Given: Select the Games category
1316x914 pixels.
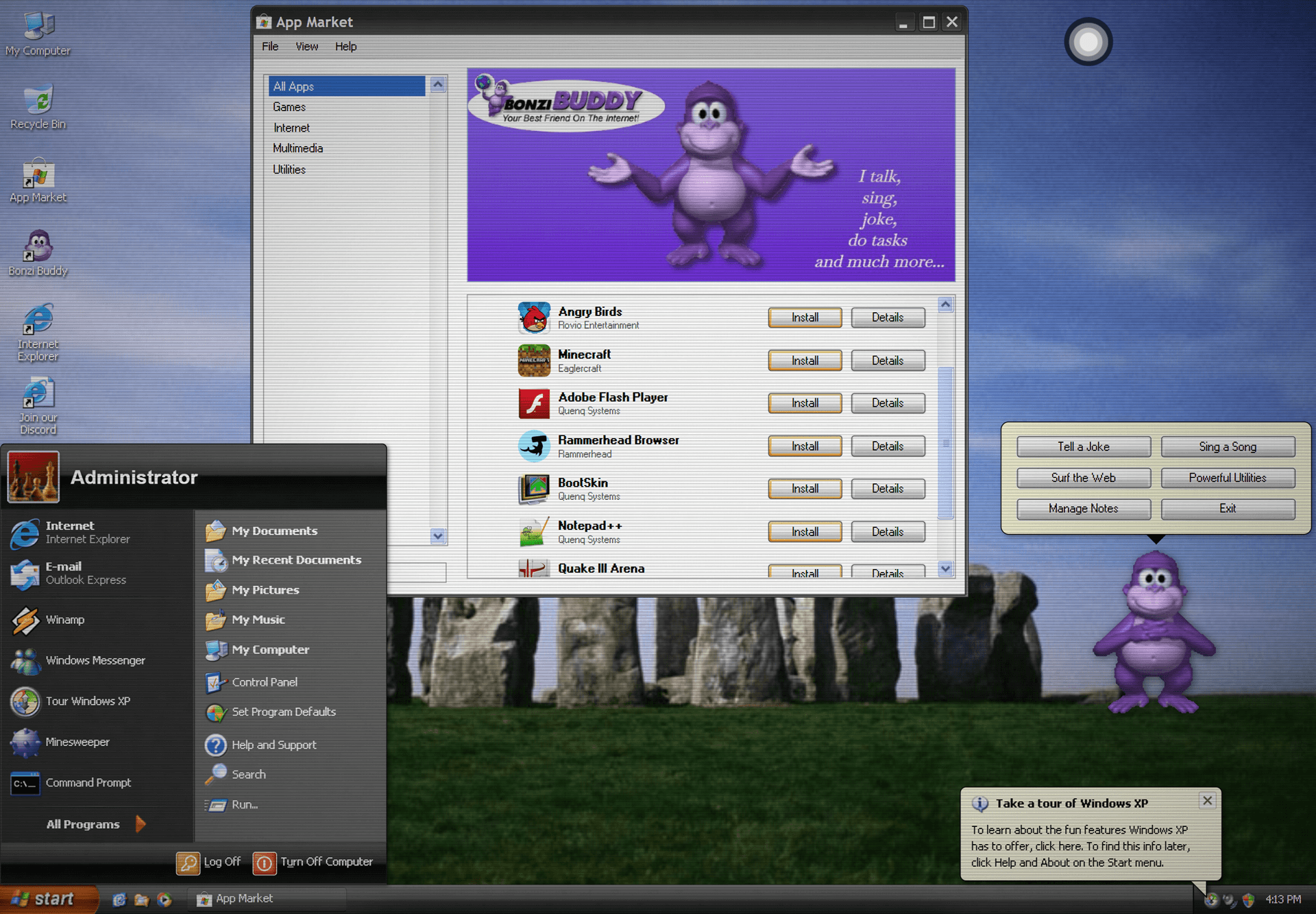Looking at the screenshot, I should tap(289, 107).
